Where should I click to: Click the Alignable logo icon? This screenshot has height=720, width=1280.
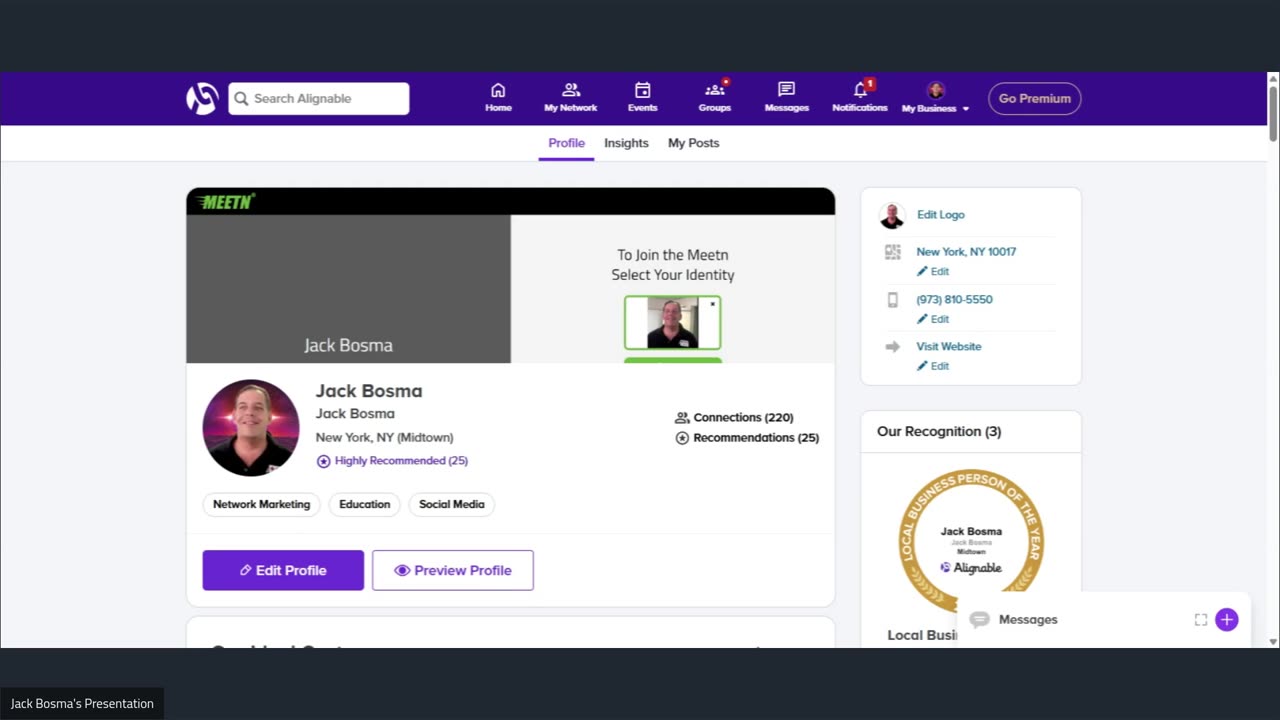tap(202, 98)
